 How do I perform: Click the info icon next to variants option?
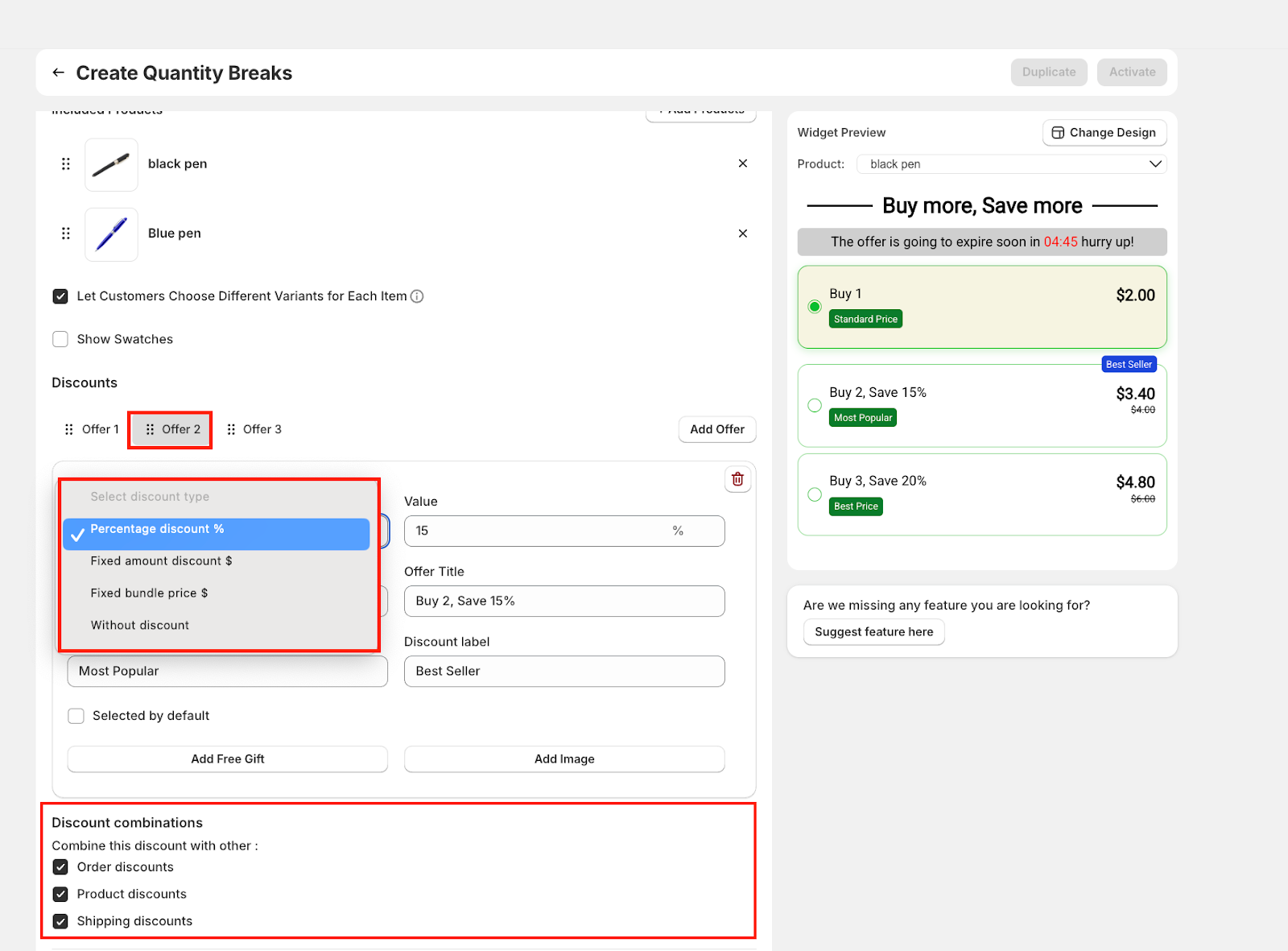point(417,296)
